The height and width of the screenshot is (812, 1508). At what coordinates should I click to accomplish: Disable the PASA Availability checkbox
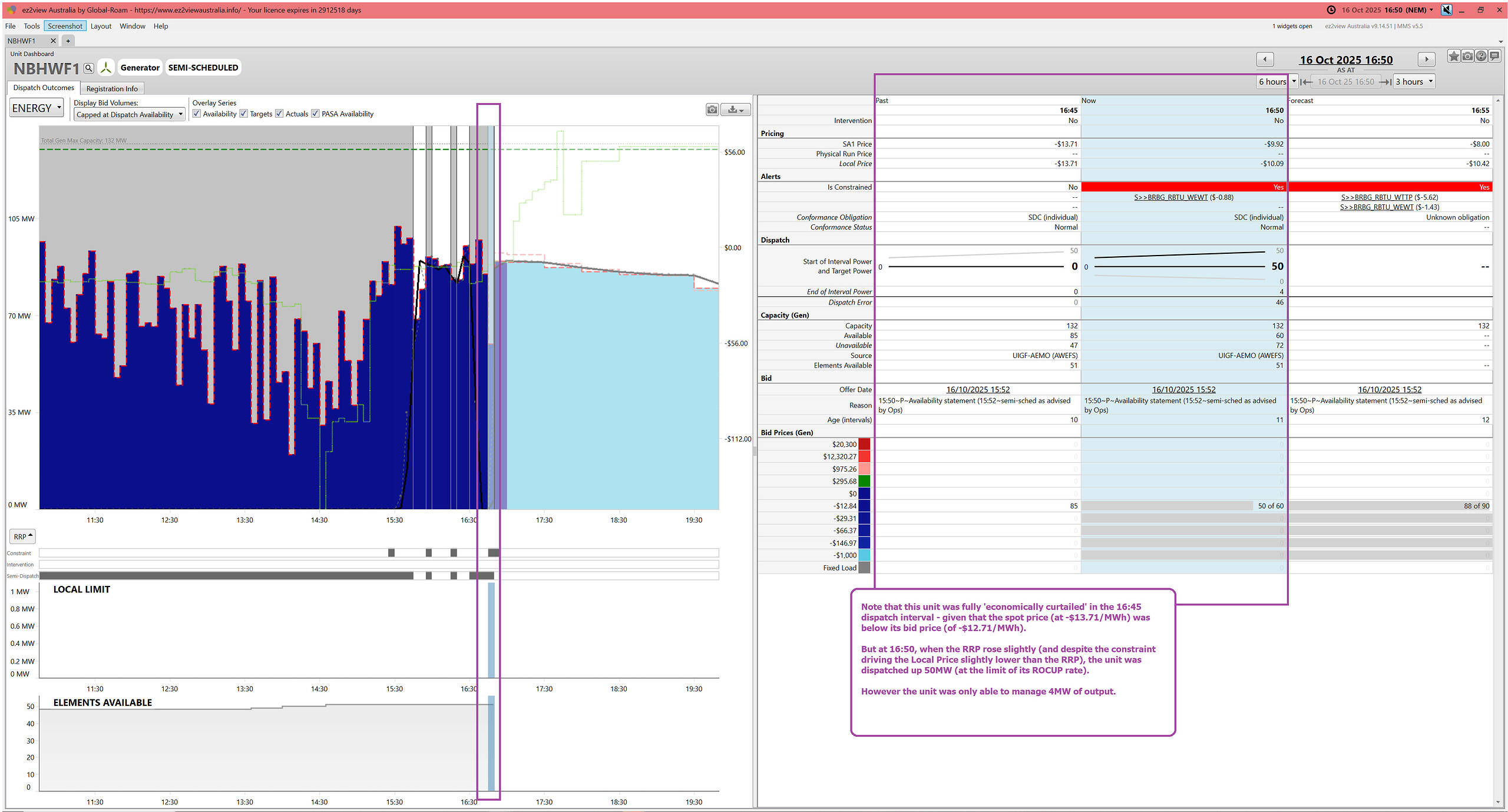316,114
